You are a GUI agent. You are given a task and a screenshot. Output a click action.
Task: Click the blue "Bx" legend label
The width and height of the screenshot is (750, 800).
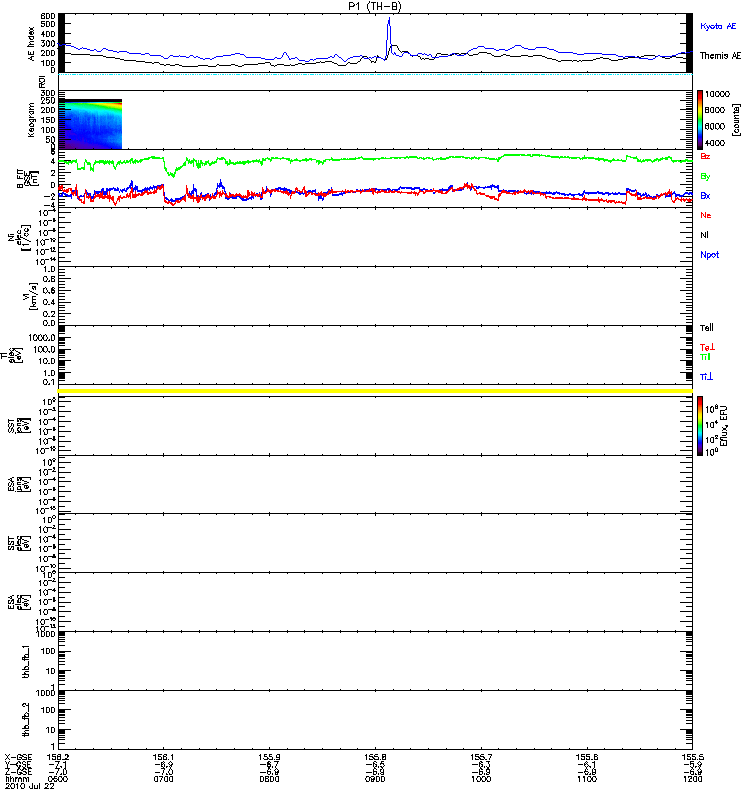point(705,195)
